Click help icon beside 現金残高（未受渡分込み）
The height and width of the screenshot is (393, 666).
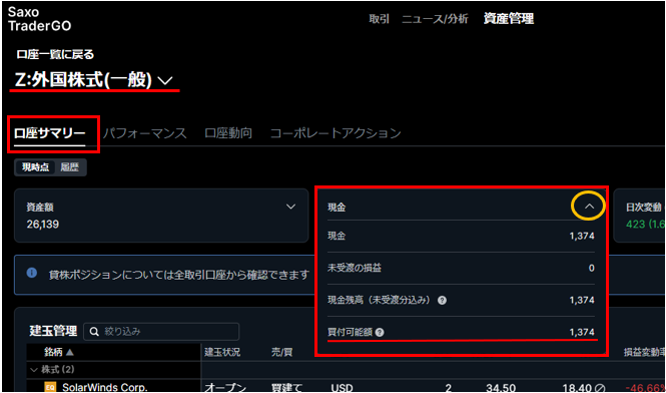pos(442,300)
